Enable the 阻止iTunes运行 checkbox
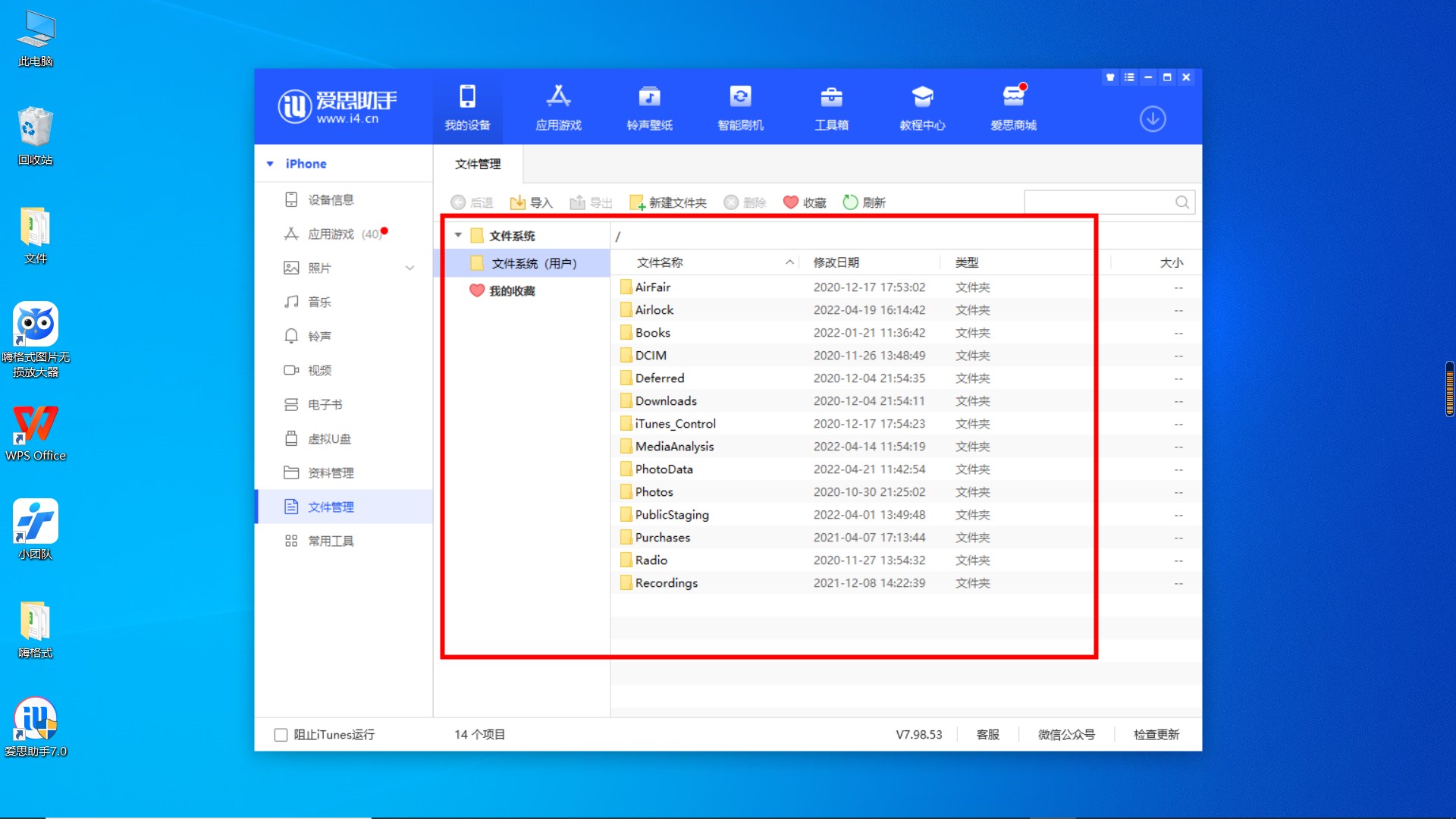 click(x=281, y=735)
